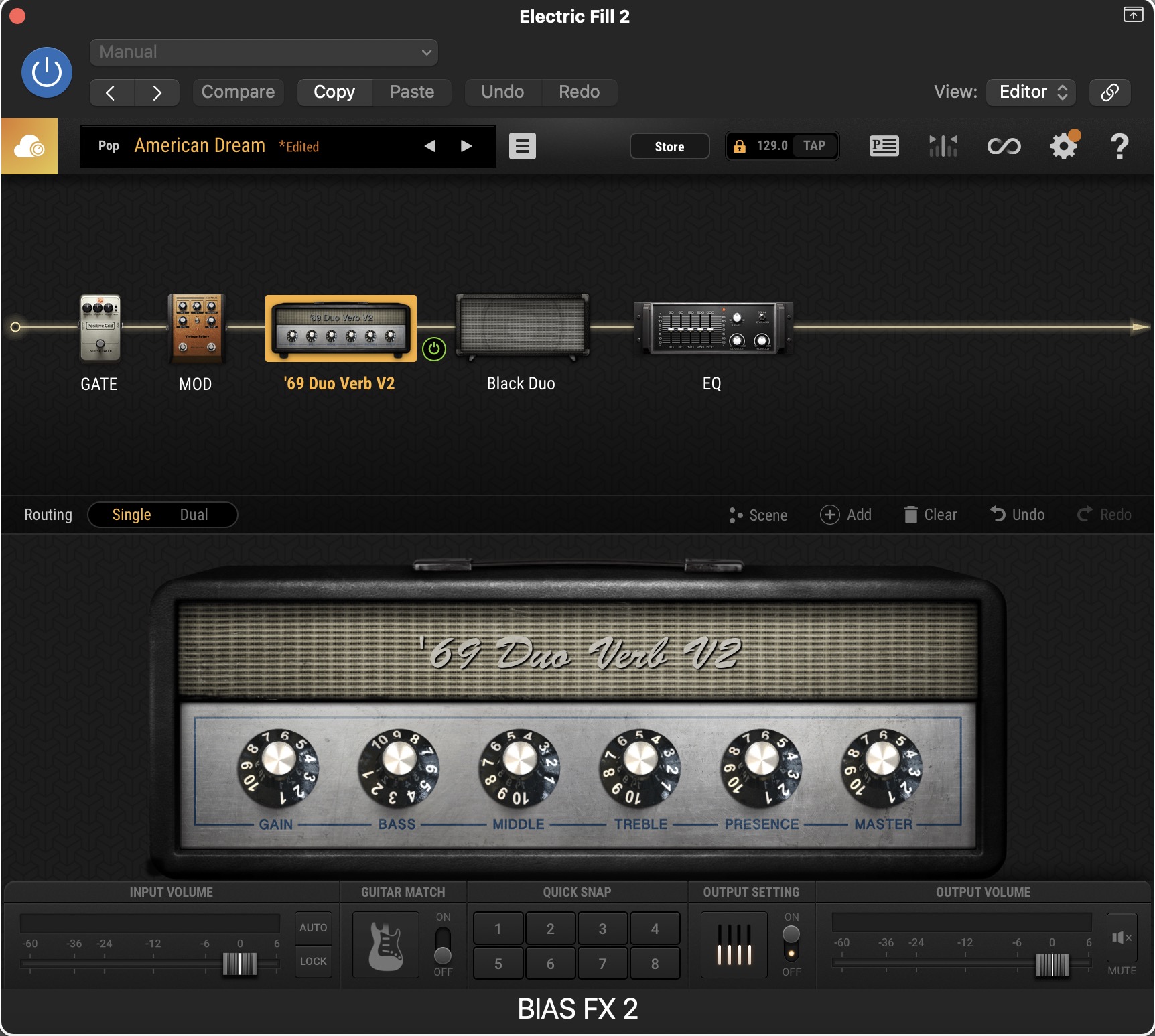Click the Compare button
This screenshot has width=1155, height=1036.
(x=238, y=92)
